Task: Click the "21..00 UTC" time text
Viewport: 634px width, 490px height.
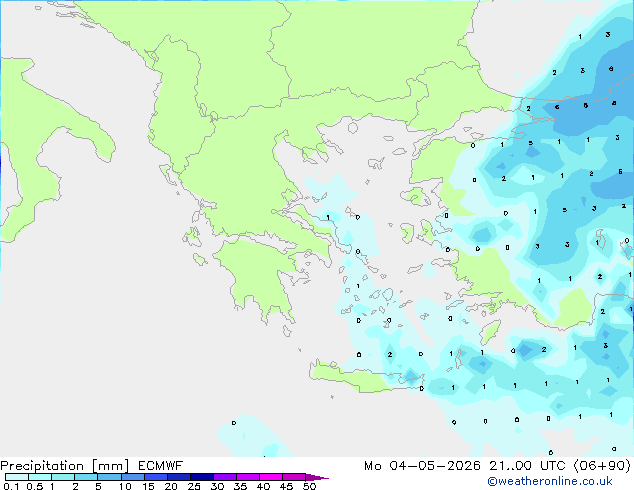Action: click(x=527, y=466)
